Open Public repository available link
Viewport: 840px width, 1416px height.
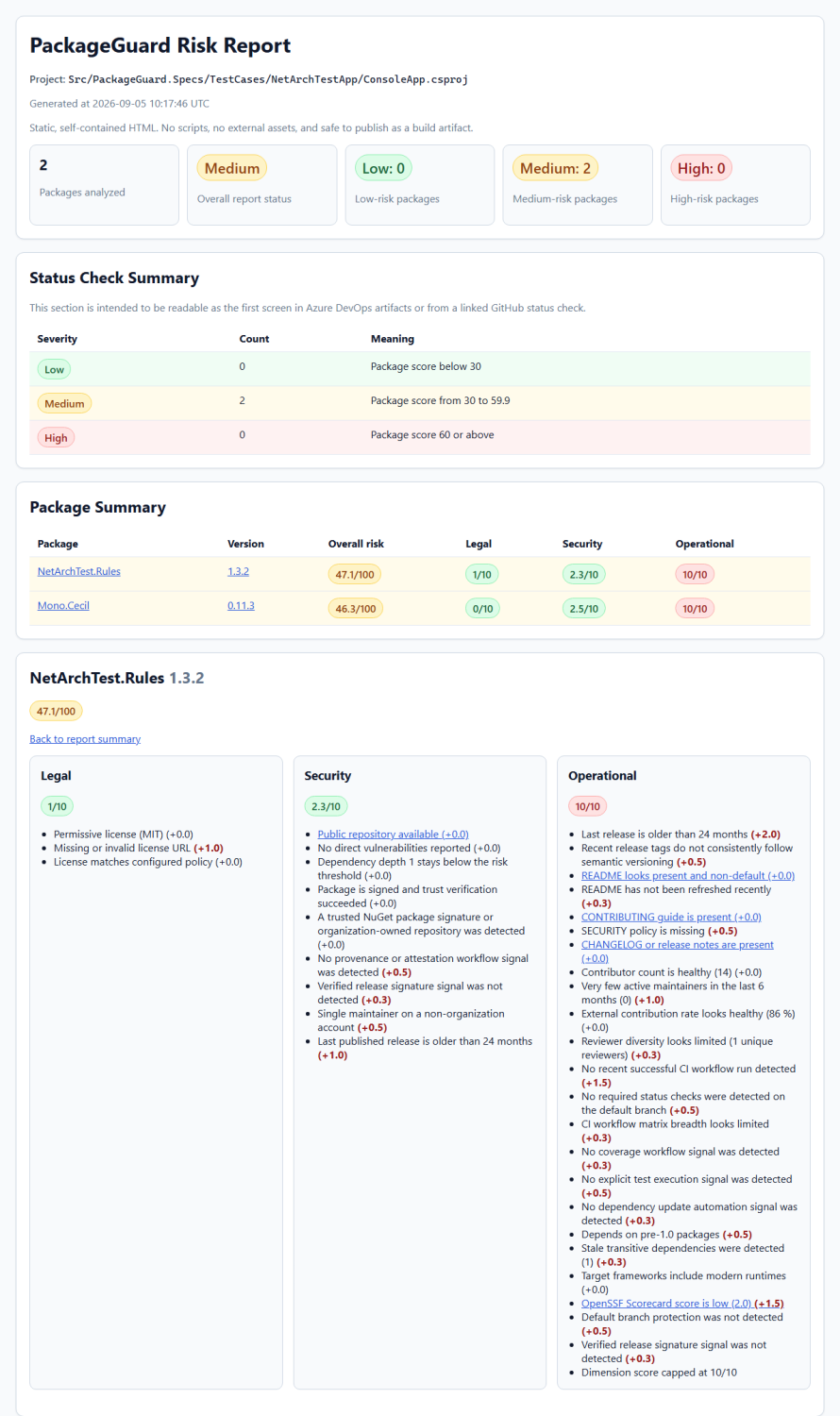point(393,834)
